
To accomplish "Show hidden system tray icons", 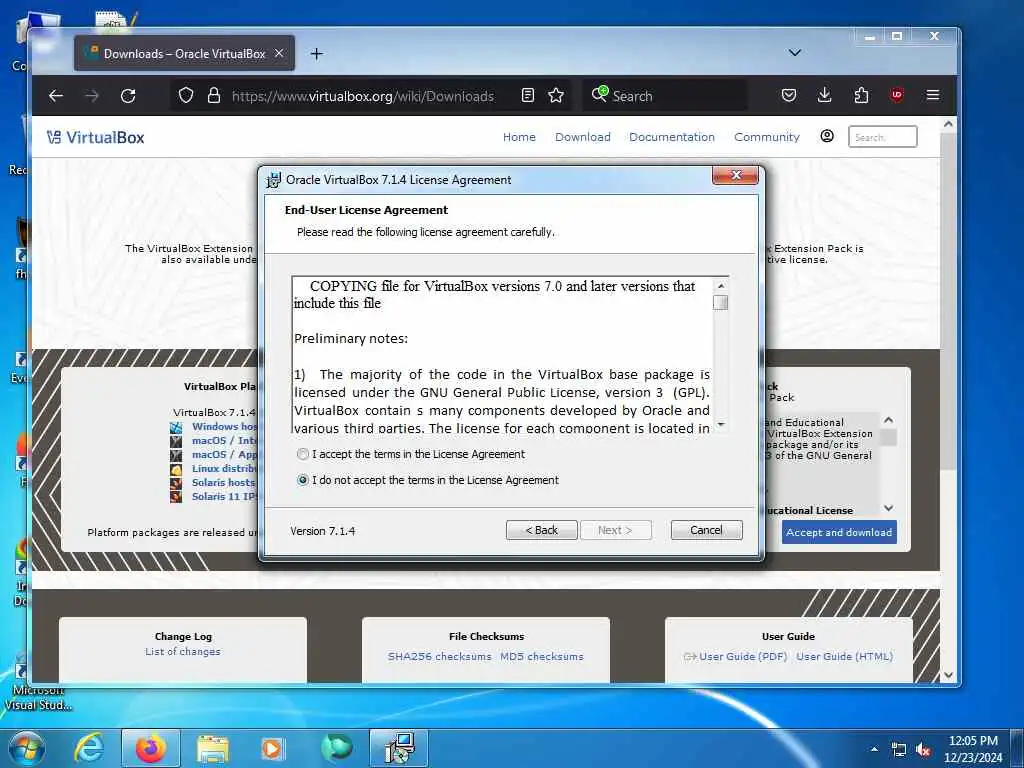I will point(874,748).
